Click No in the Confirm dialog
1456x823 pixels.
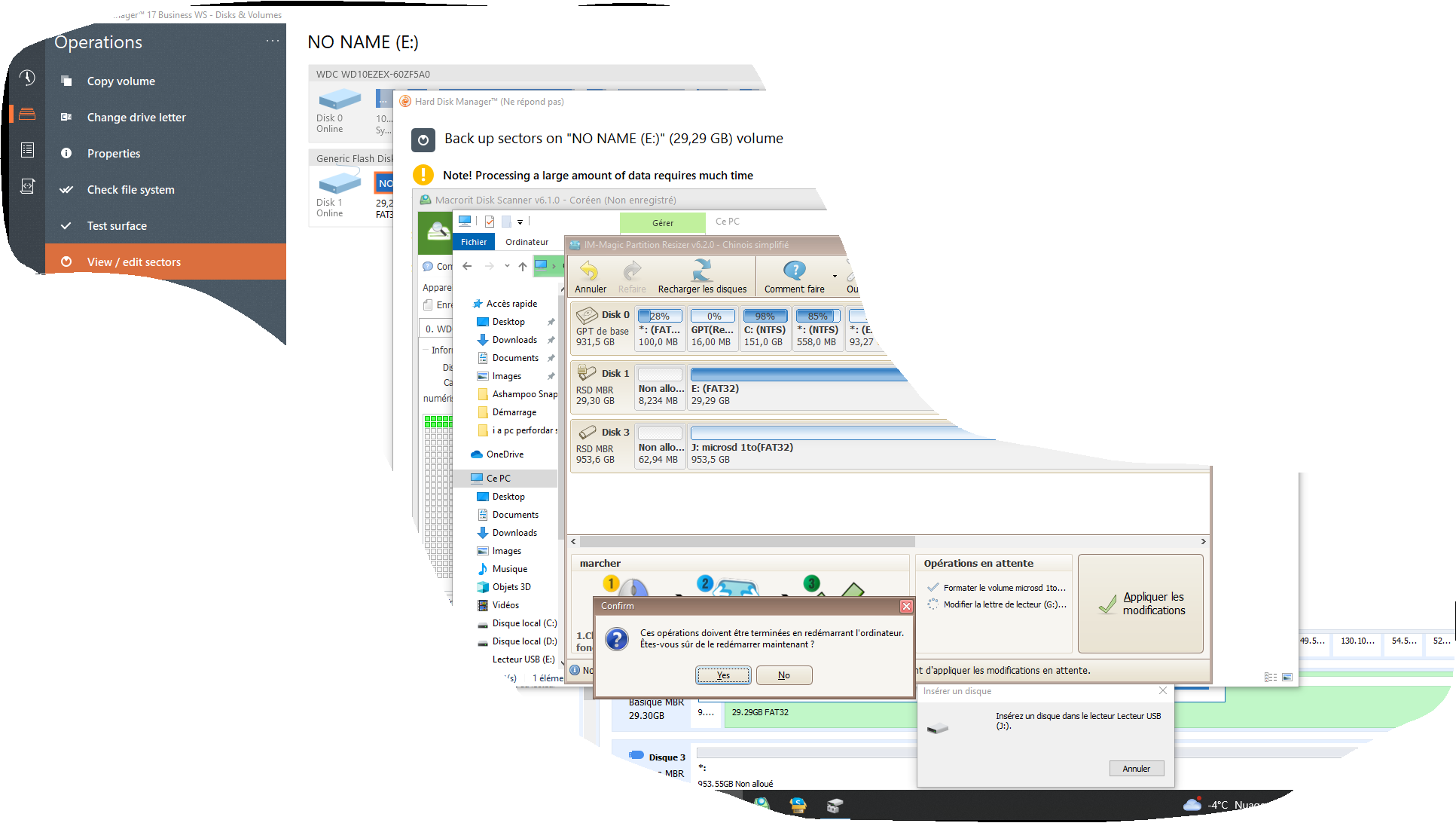[784, 675]
